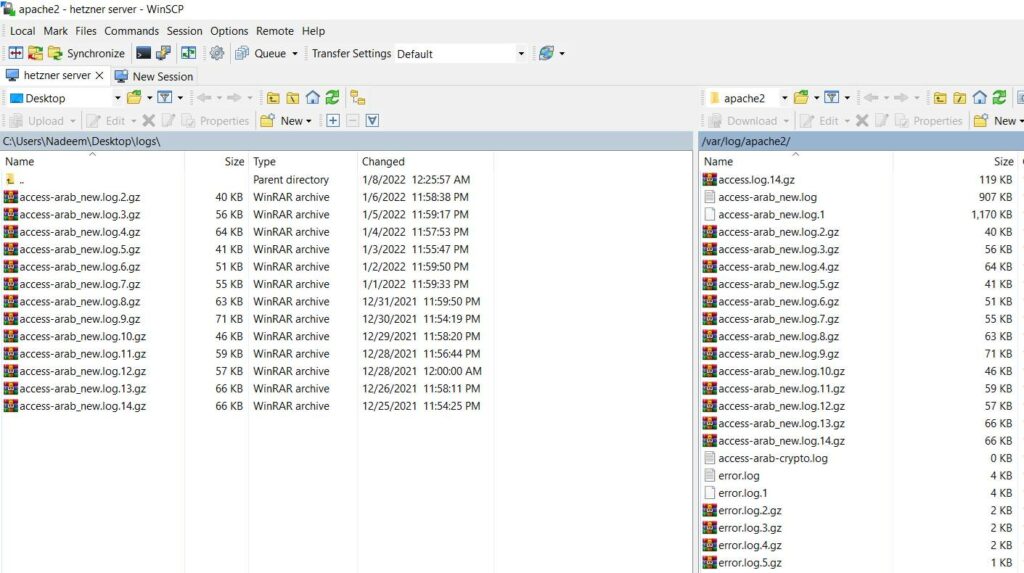Click the globe refresh icon in main toolbar
The height and width of the screenshot is (573, 1024).
[547, 54]
